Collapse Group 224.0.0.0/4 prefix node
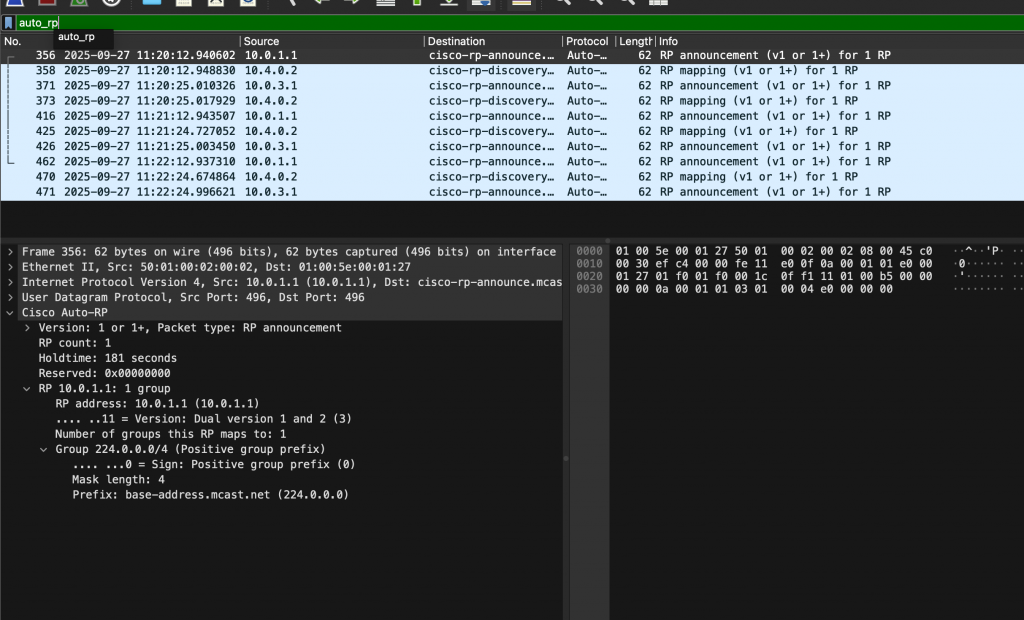The image size is (1024, 620). (x=44, y=449)
